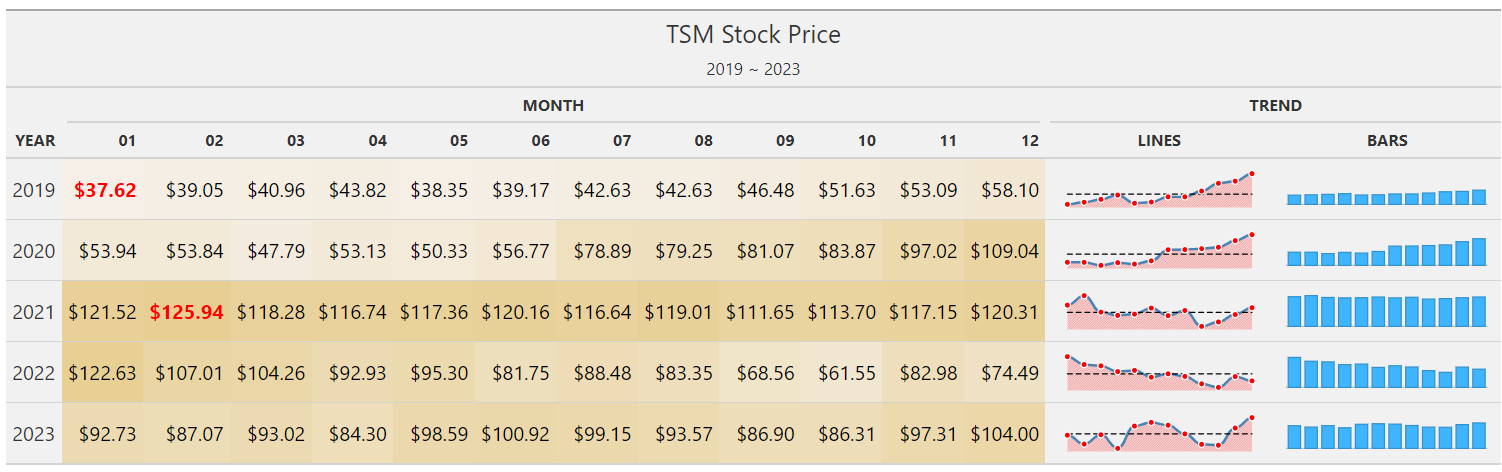Select the $109.04 cell in 2020 row

[x=1004, y=251]
